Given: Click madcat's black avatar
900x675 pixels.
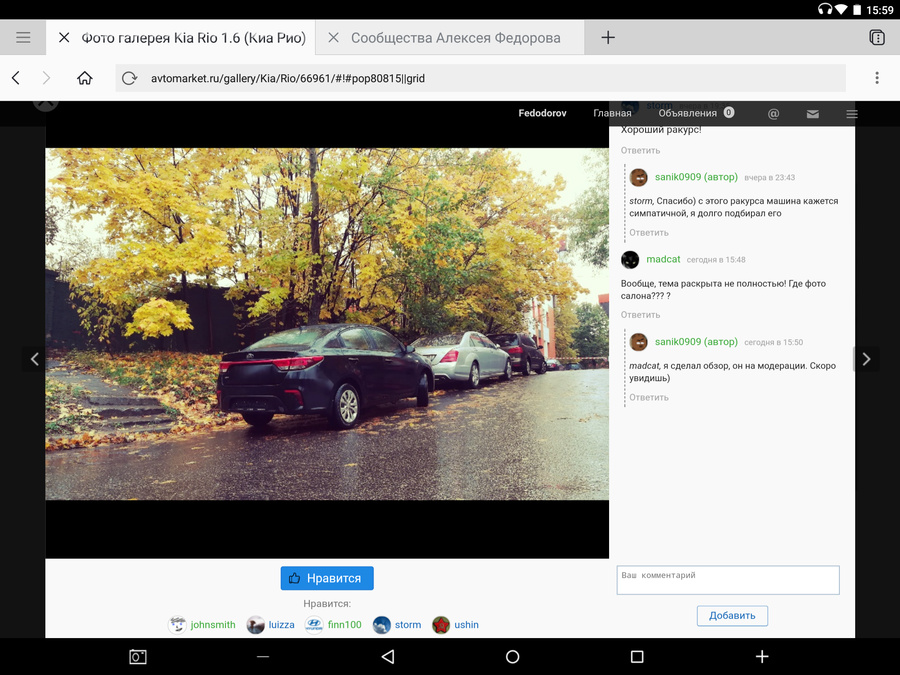Looking at the screenshot, I should [630, 259].
